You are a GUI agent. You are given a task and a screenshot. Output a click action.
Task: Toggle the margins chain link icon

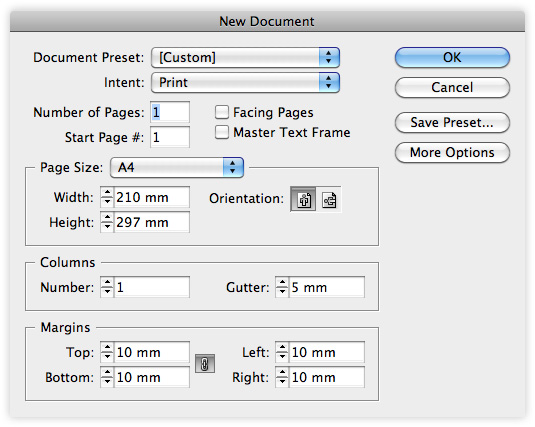(205, 364)
